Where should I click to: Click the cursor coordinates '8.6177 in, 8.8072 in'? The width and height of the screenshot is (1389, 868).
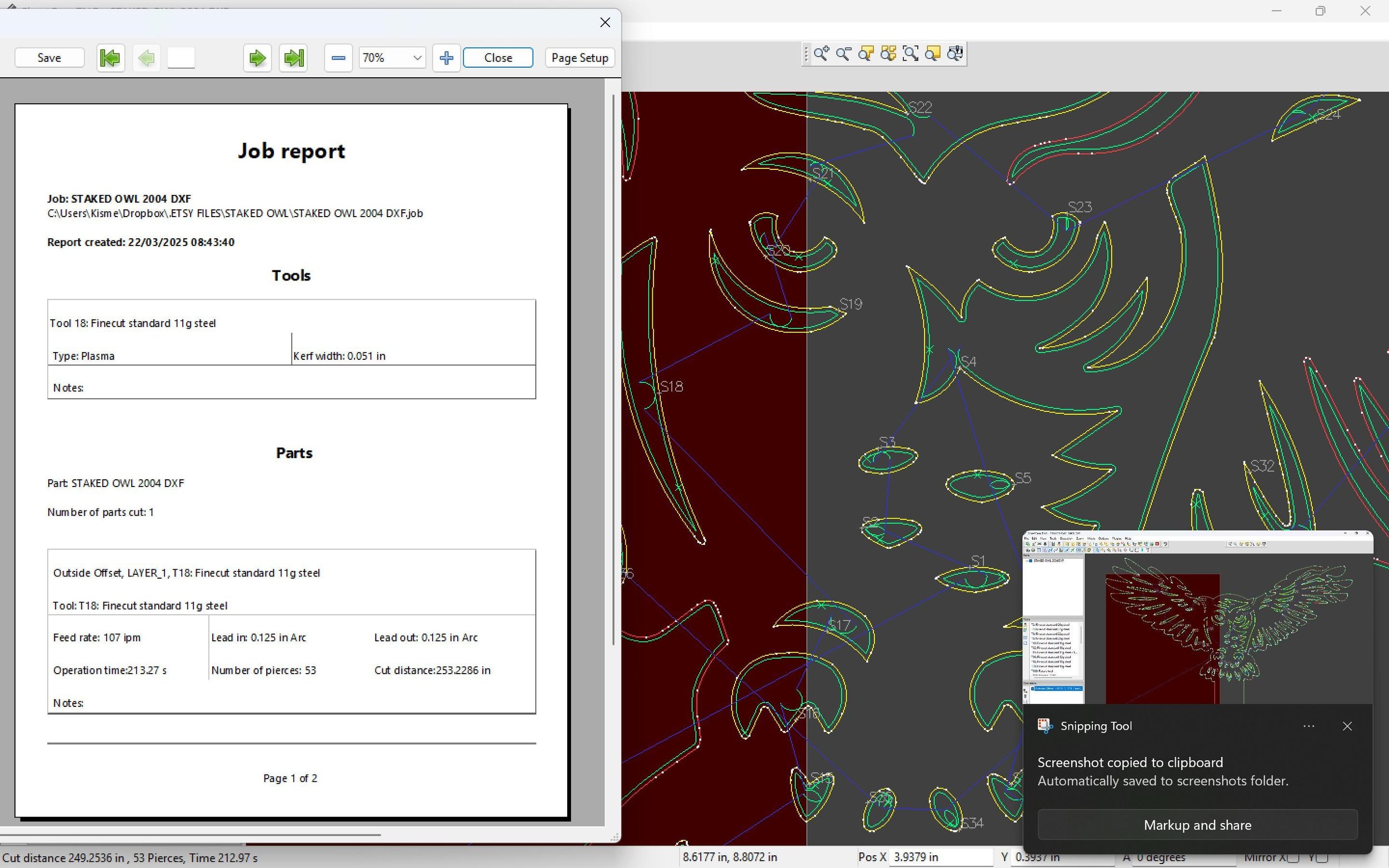click(730, 857)
